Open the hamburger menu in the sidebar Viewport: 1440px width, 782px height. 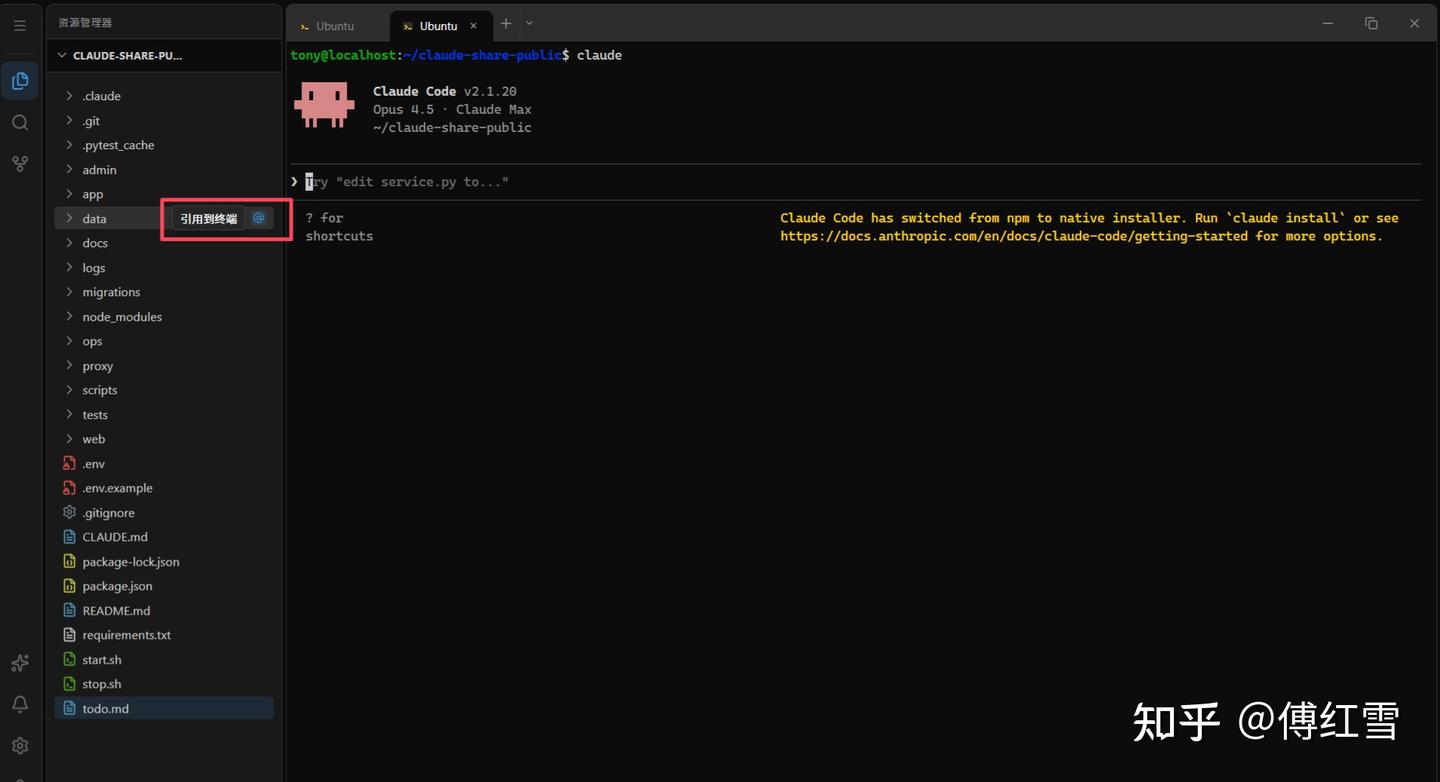(20, 25)
